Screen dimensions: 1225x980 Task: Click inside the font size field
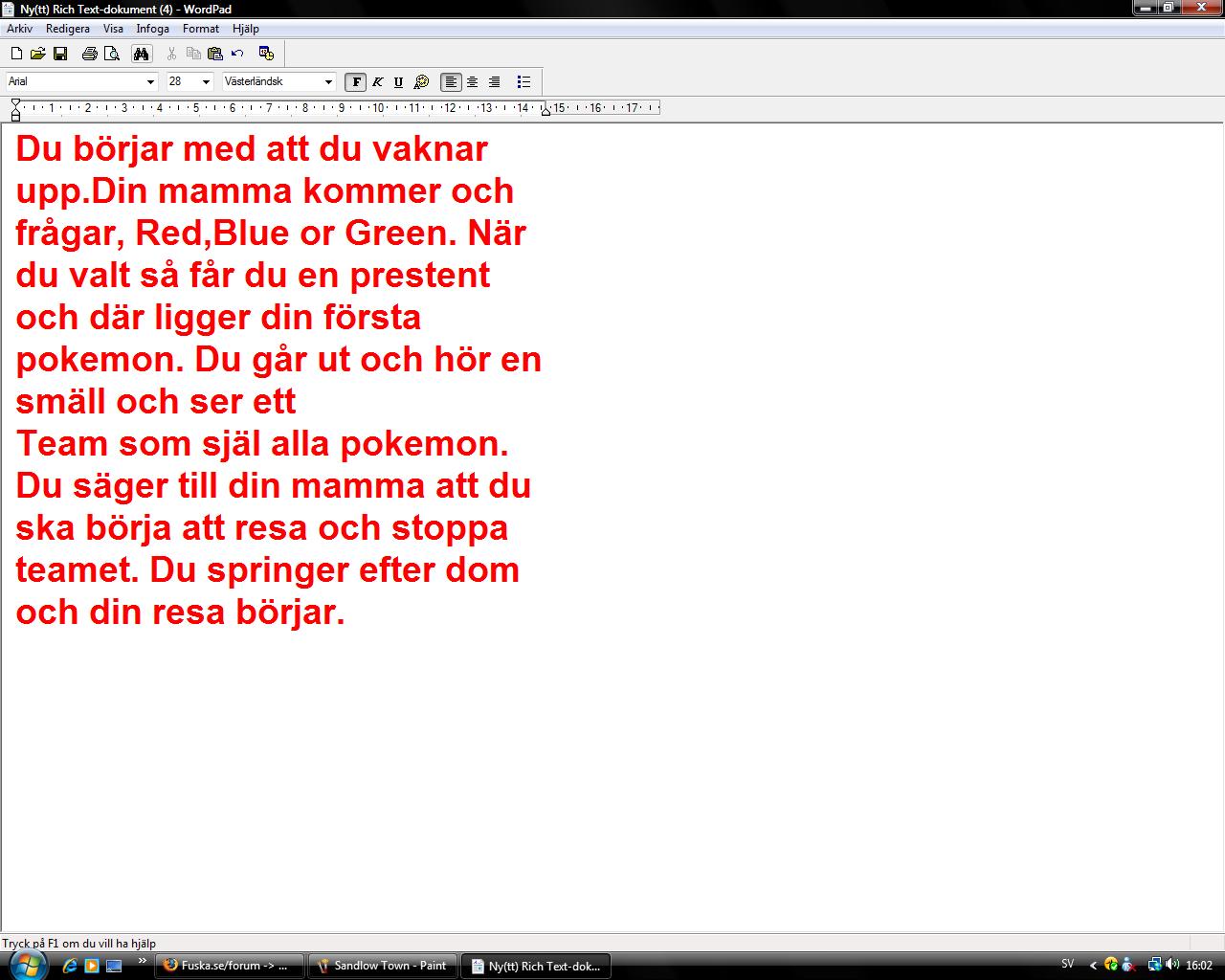tap(183, 82)
